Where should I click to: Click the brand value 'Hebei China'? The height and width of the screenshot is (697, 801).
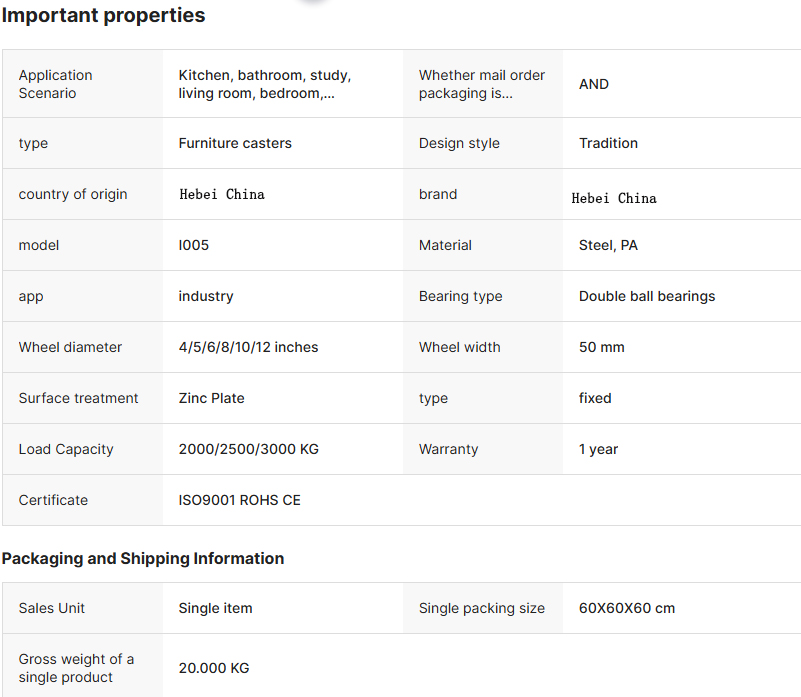click(x=614, y=198)
